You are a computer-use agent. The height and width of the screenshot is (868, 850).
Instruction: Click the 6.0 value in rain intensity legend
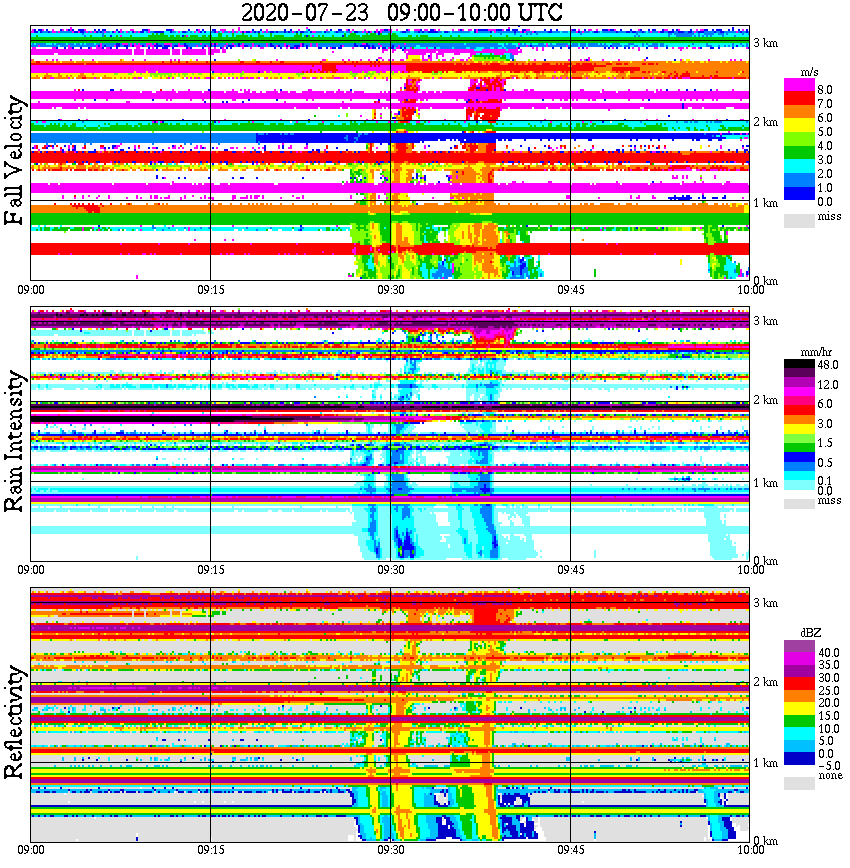[825, 404]
